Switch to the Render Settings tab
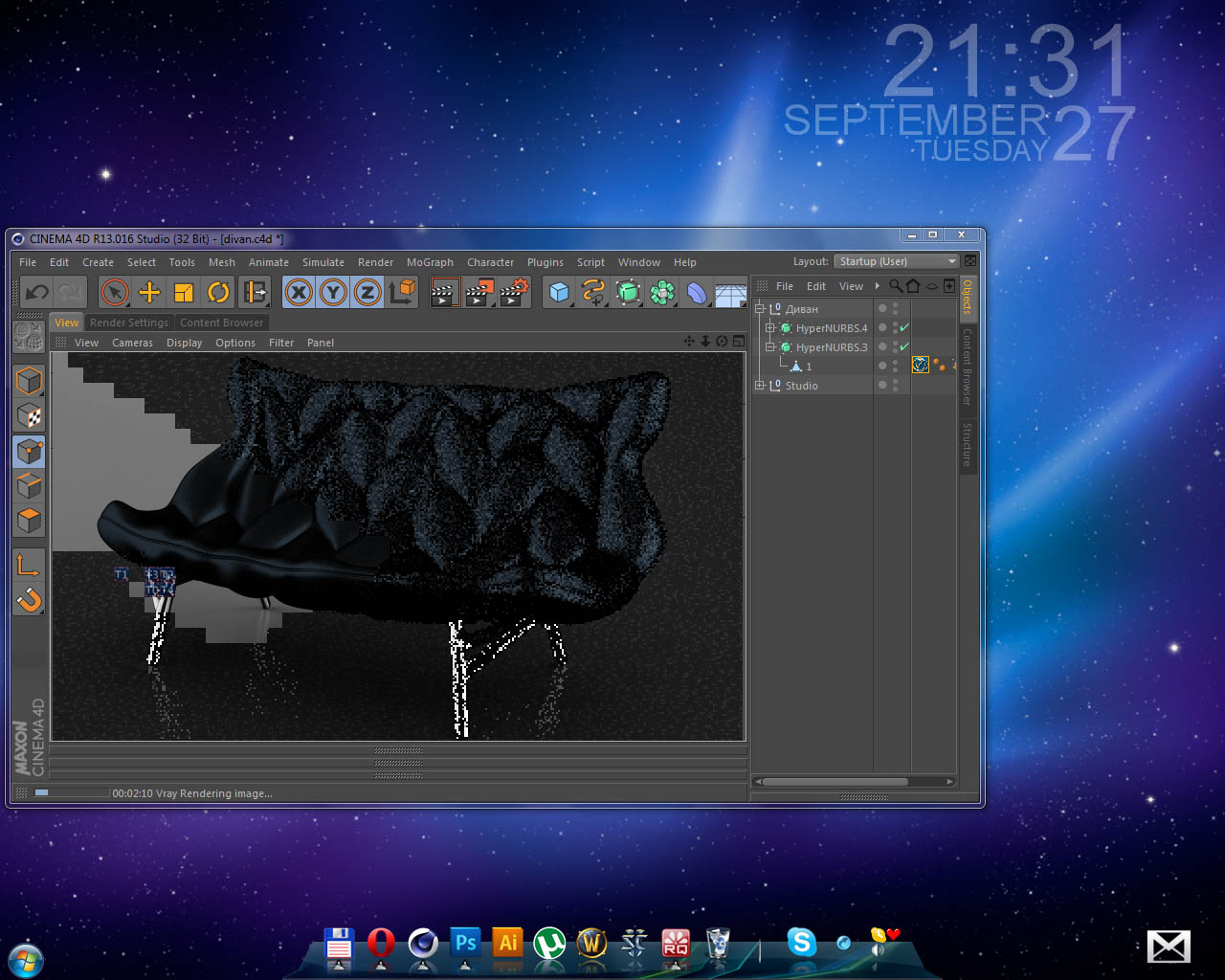This screenshot has width=1225, height=980. pos(128,323)
